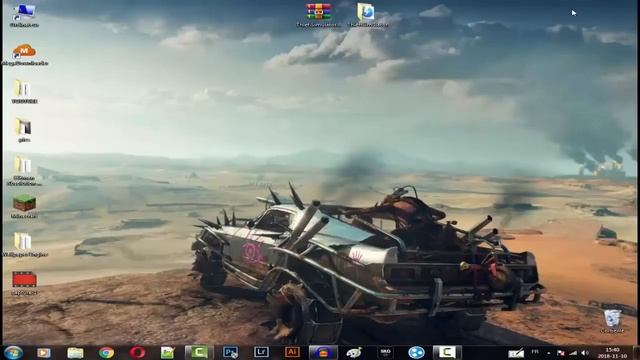
Task: Click the Show Desktop strip beside the clock
Action: click(x=636, y=353)
